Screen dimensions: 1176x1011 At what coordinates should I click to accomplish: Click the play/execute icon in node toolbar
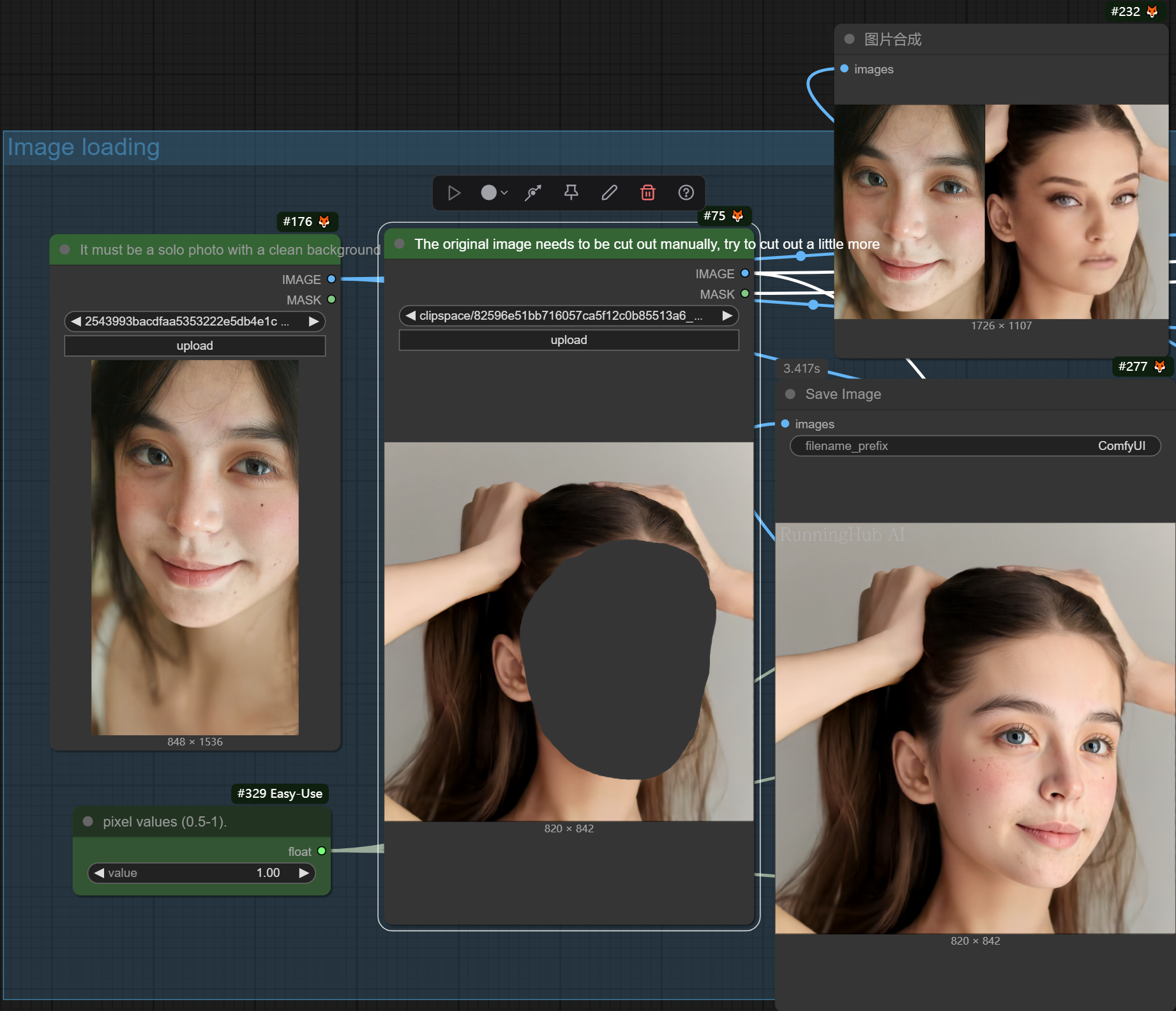pyautogui.click(x=454, y=193)
